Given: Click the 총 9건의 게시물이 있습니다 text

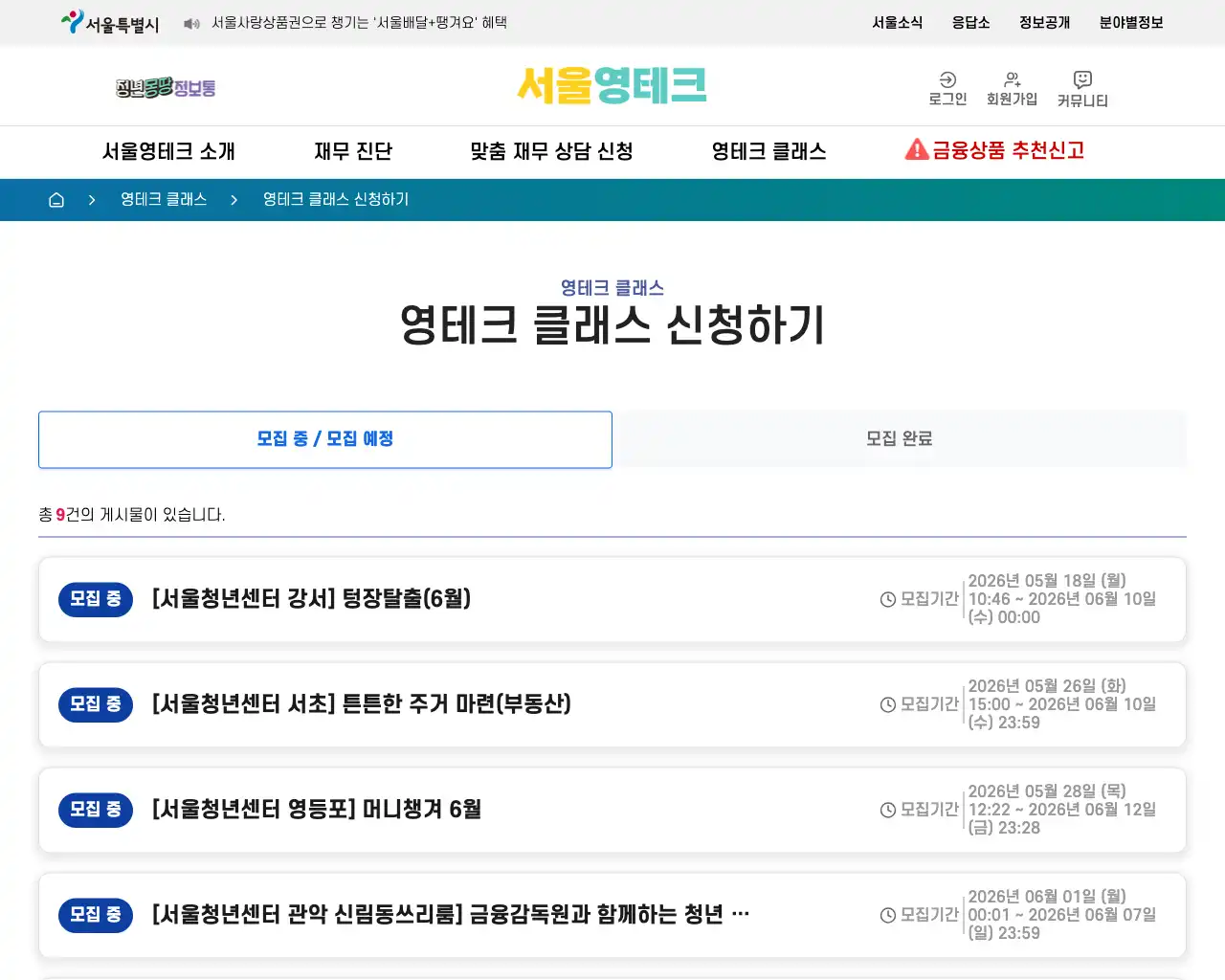Looking at the screenshot, I should (x=132, y=515).
